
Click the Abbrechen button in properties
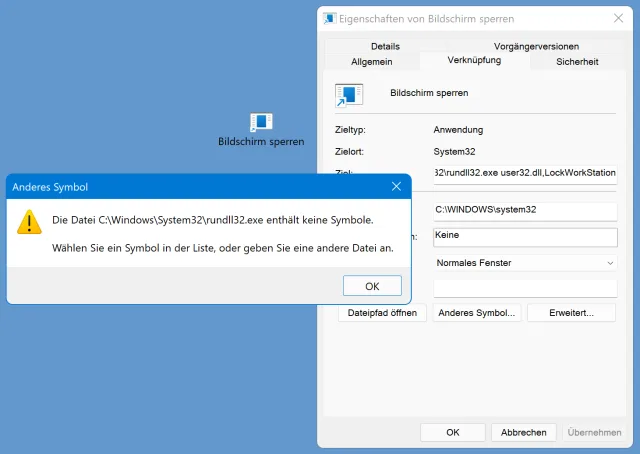(x=524, y=432)
